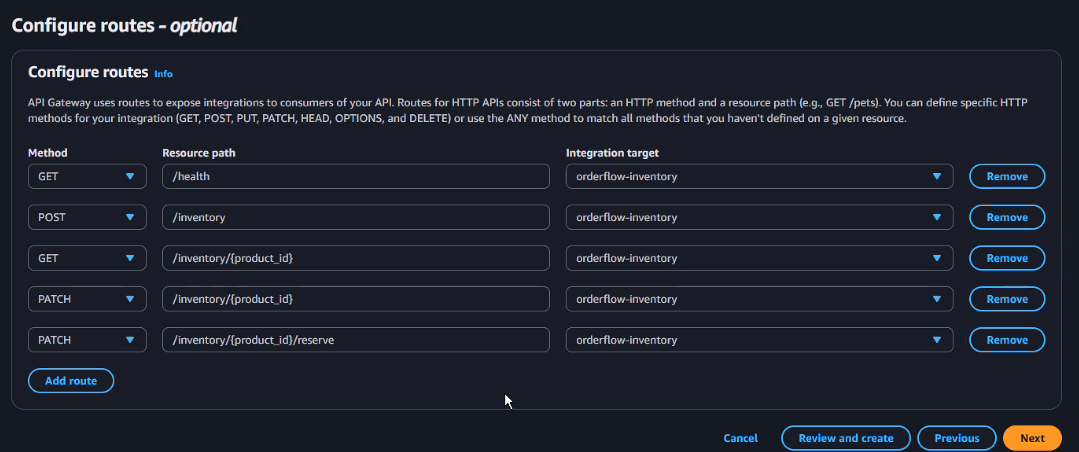
Task: Open Method dropdown for /inventory/{product_id}/reserve route
Action: (87, 340)
